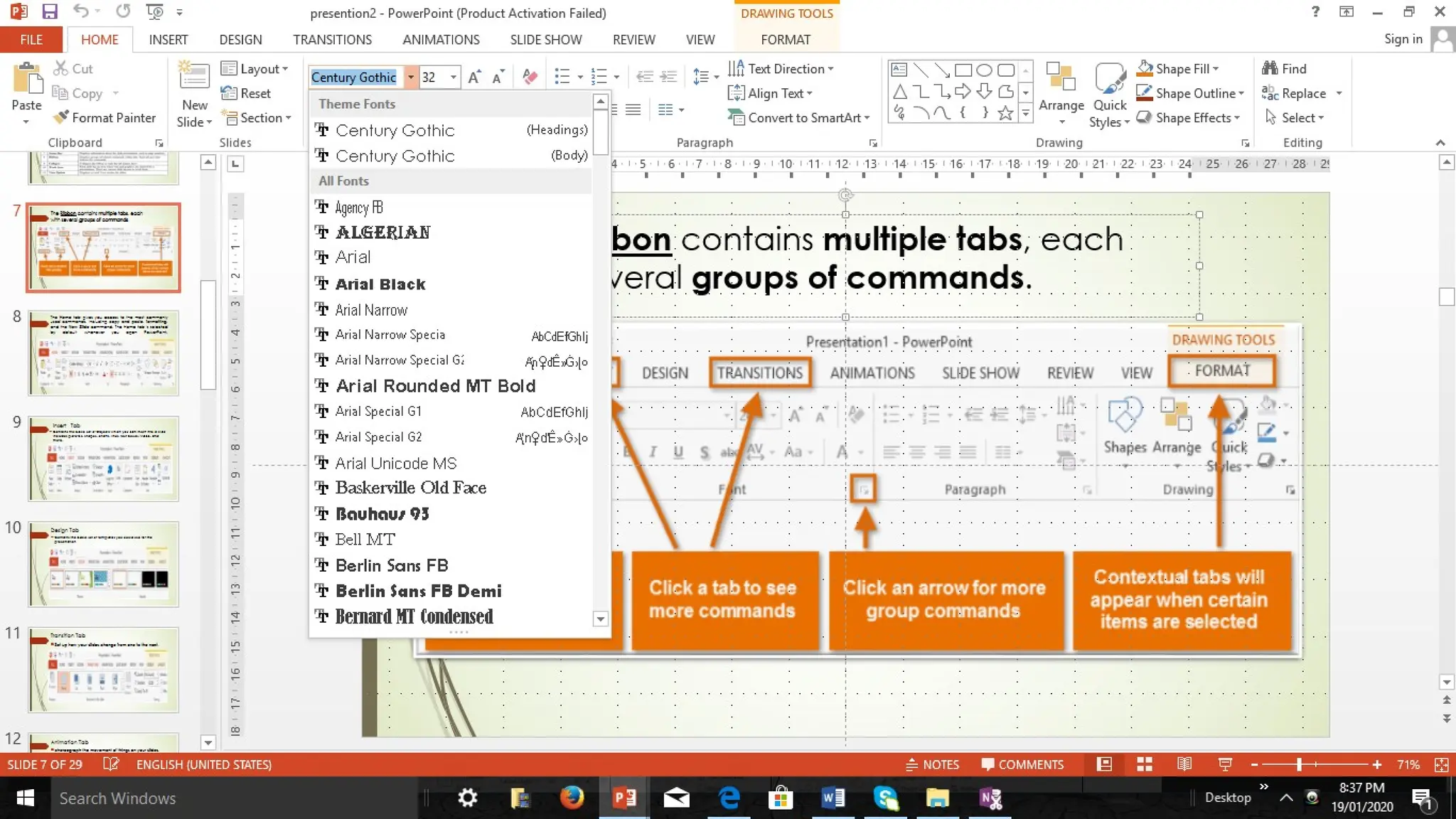Click the Increase Font Size icon

pos(474,77)
